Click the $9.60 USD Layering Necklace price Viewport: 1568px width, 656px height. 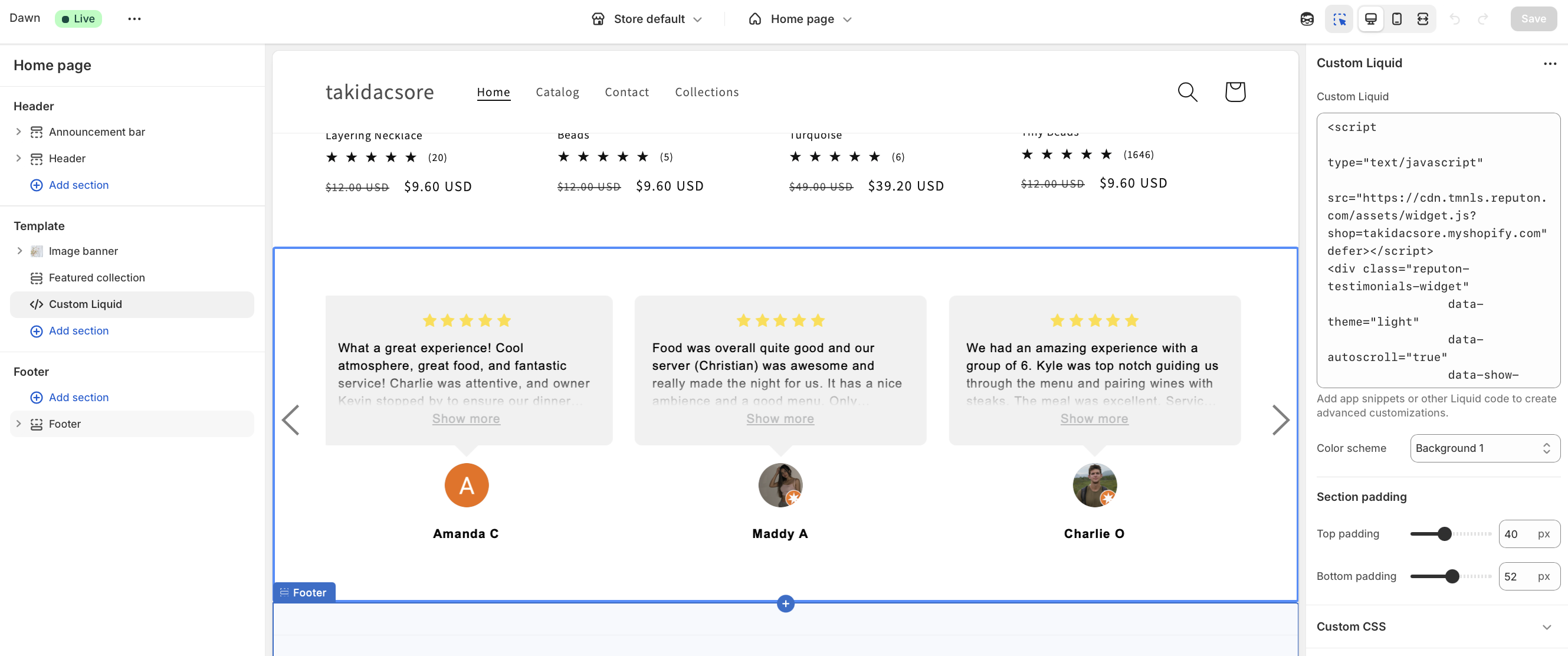(438, 187)
